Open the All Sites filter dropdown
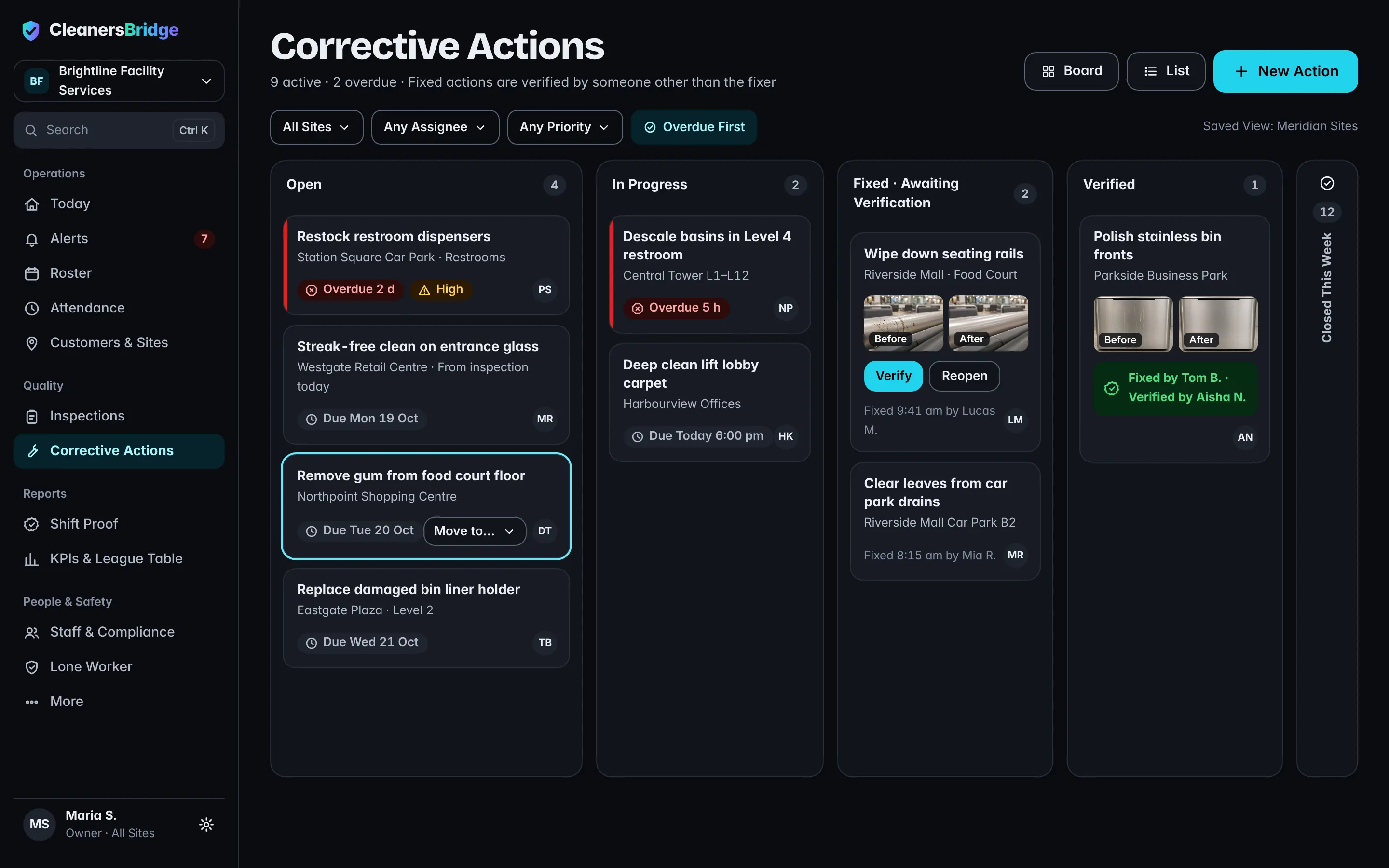Image resolution: width=1389 pixels, height=868 pixels. pos(316,127)
